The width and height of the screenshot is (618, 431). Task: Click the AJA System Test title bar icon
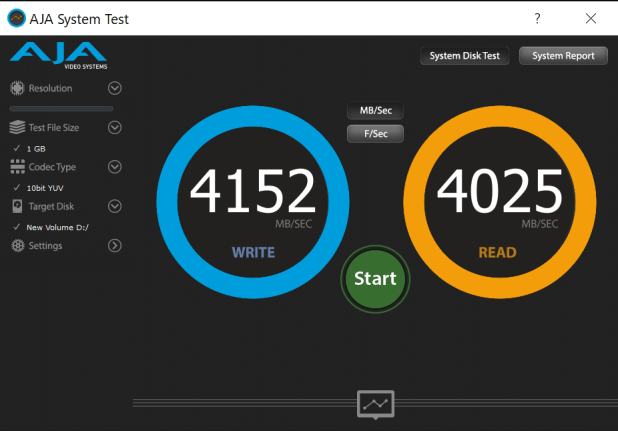(17, 19)
